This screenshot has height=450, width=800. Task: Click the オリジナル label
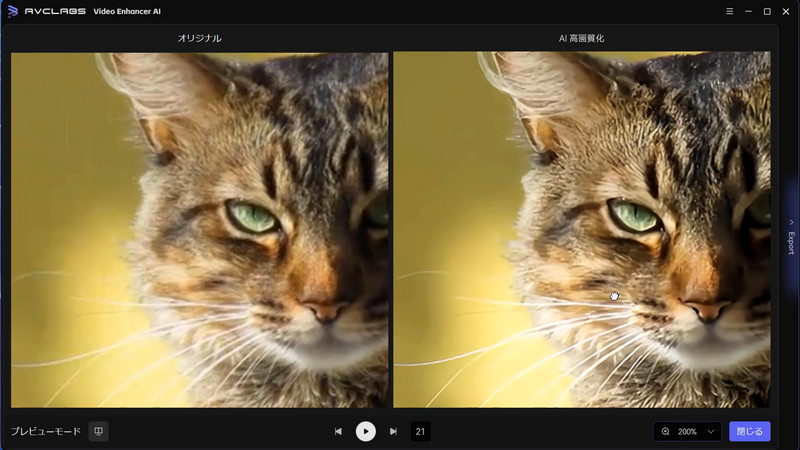tap(199, 38)
